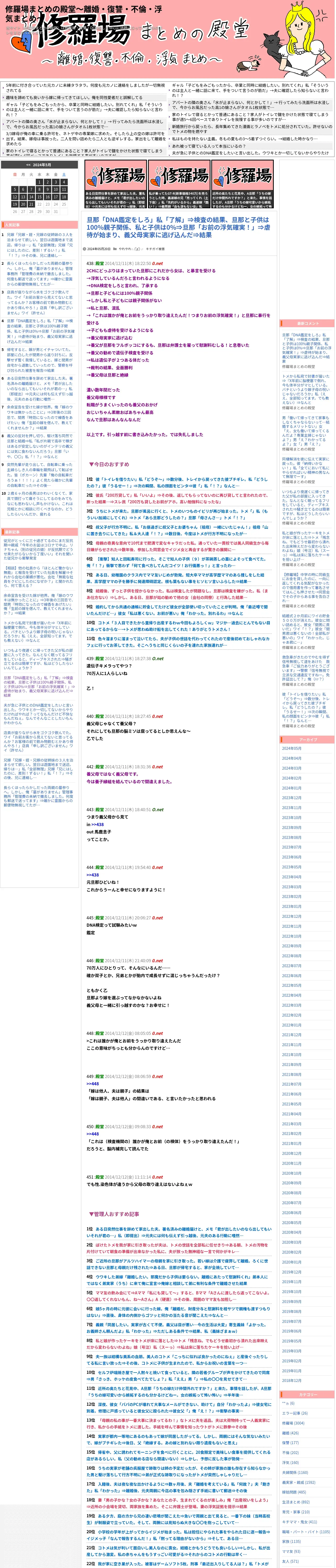This screenshot has height=1568, width=336.
Task: Open article title 旦那「DNA鑑定をしろ」私「了解」
Action: pyautogui.click(x=178, y=227)
